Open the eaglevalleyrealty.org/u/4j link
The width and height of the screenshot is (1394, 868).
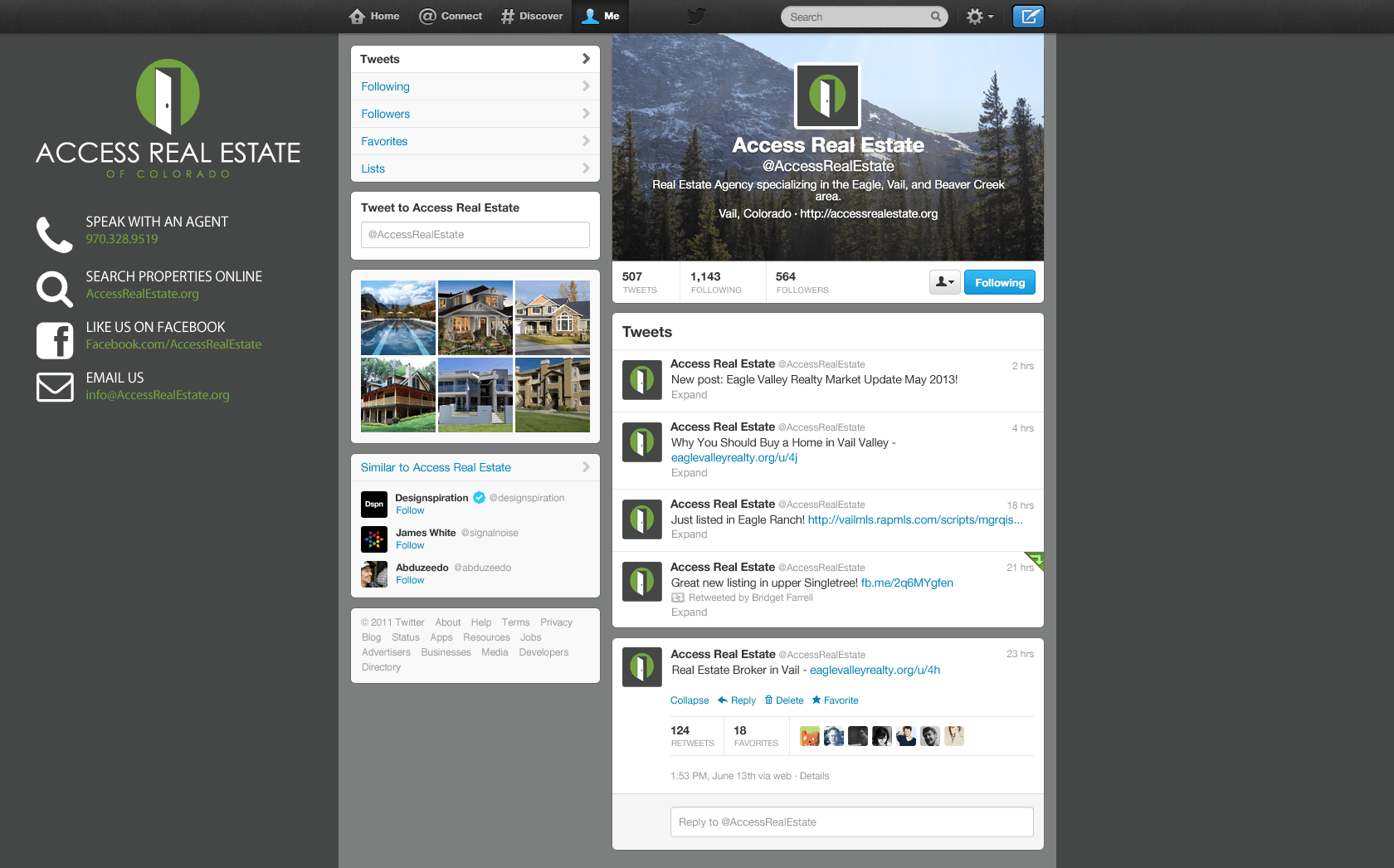click(734, 457)
